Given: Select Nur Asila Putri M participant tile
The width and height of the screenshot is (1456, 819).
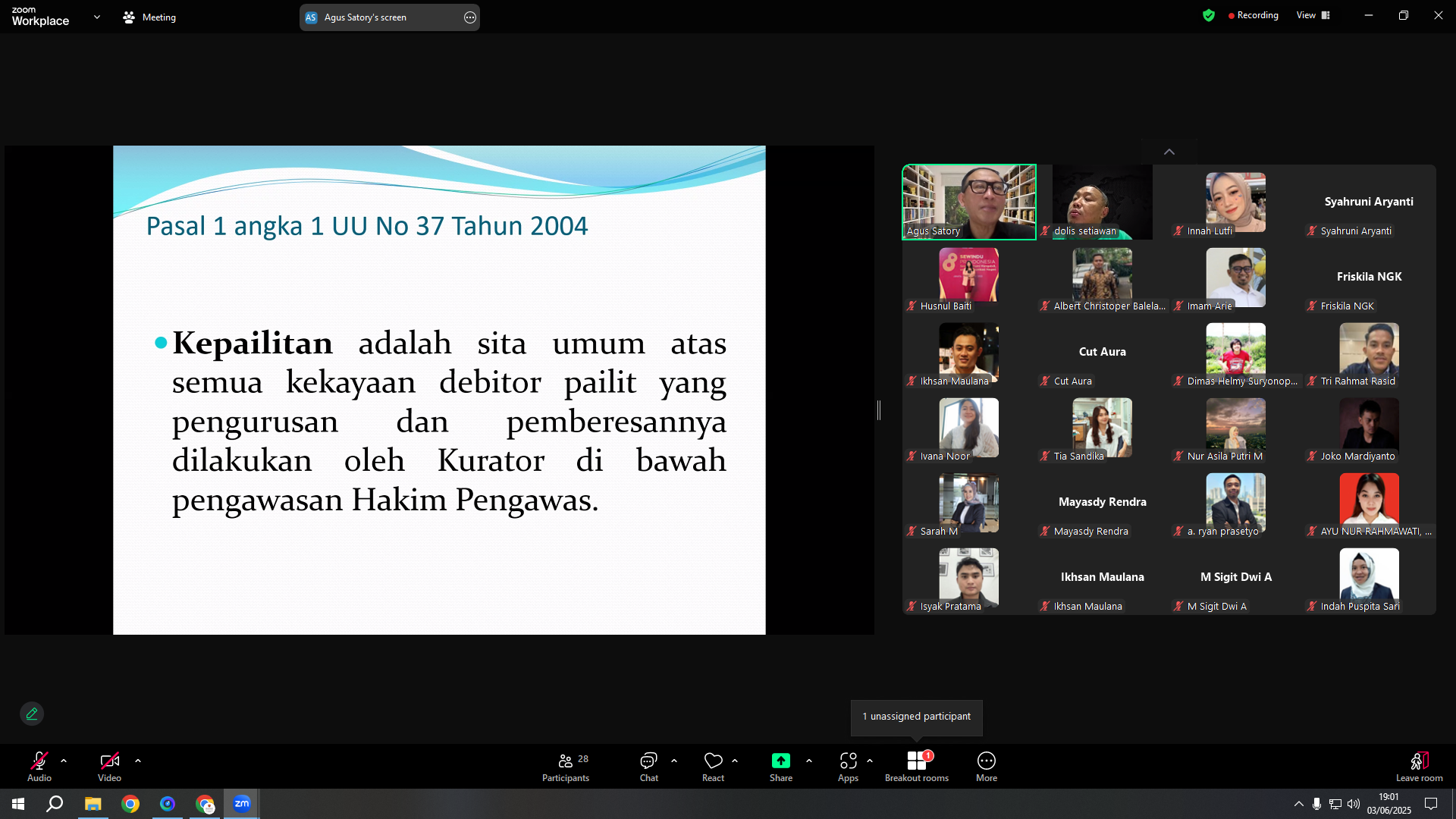Looking at the screenshot, I should pos(1236,427).
